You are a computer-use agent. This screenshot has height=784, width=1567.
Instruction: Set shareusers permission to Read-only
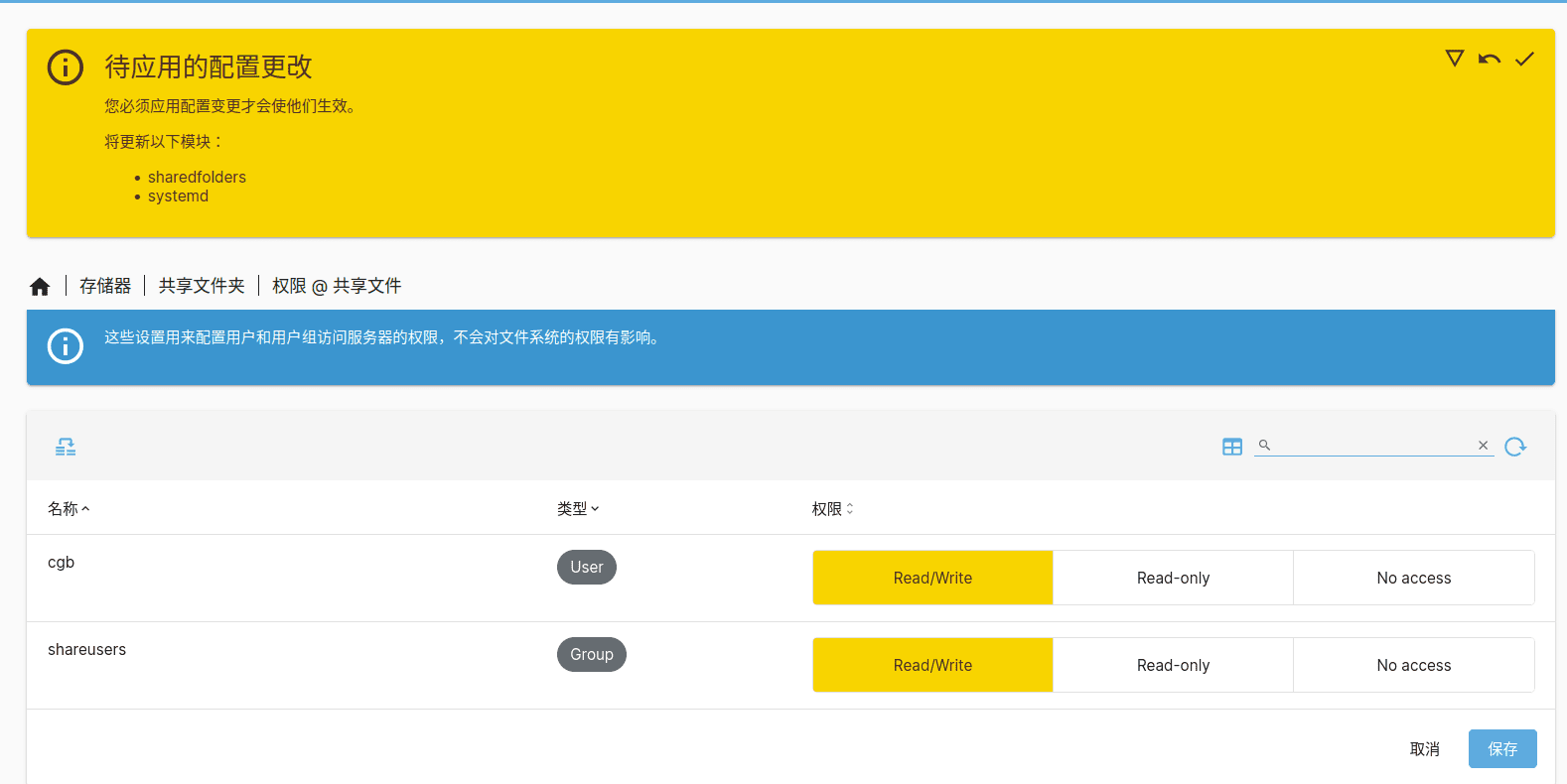1173,665
